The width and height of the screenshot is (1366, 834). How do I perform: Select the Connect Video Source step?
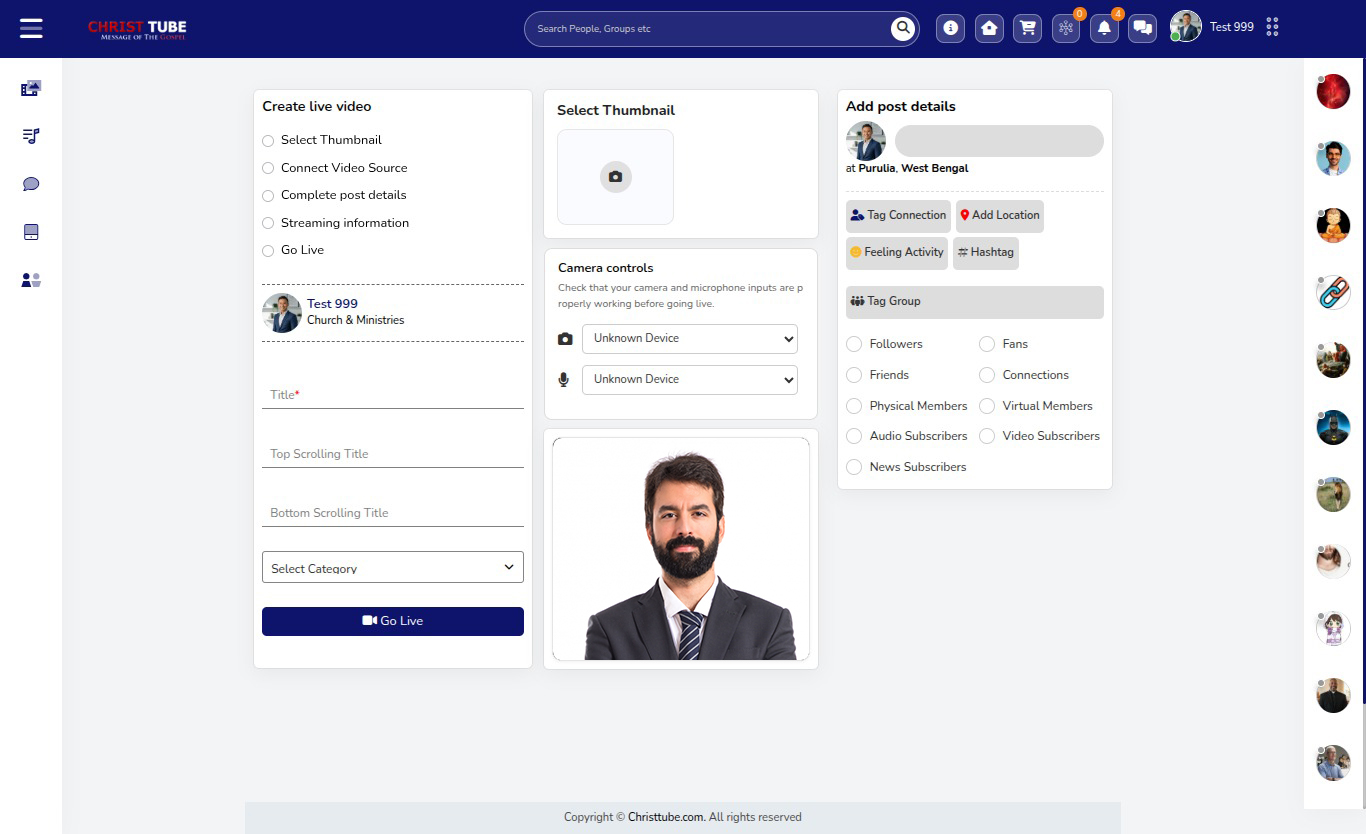pos(268,168)
